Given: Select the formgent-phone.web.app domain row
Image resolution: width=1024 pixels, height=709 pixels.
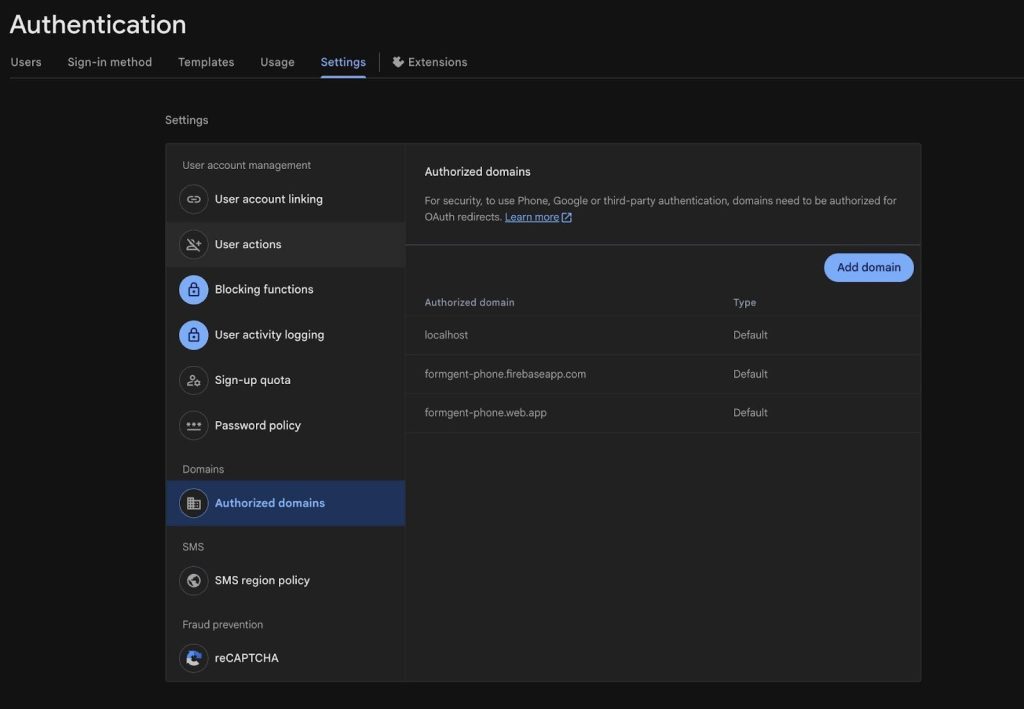Looking at the screenshot, I should point(663,413).
